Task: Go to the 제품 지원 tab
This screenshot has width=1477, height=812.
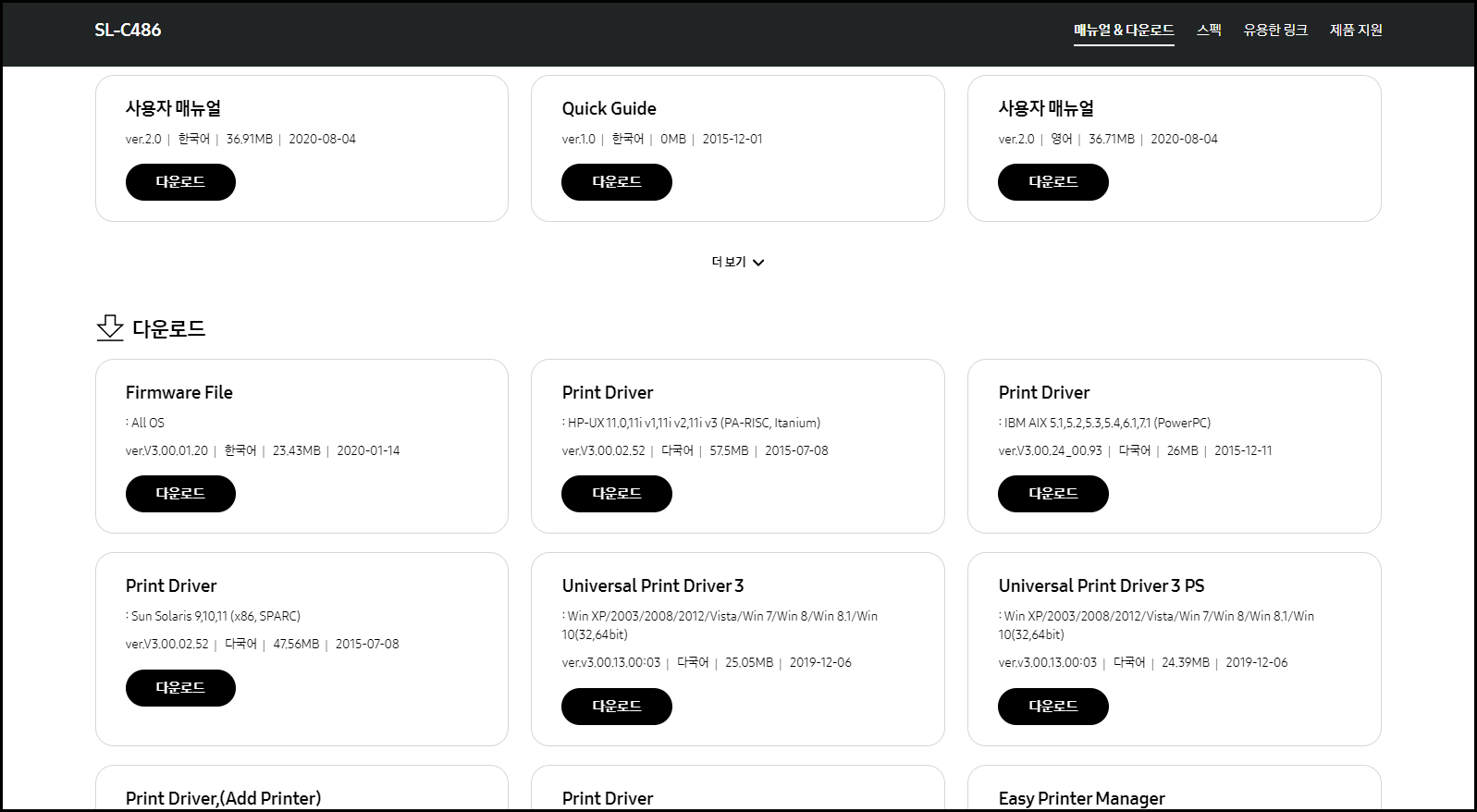Action: tap(1356, 30)
